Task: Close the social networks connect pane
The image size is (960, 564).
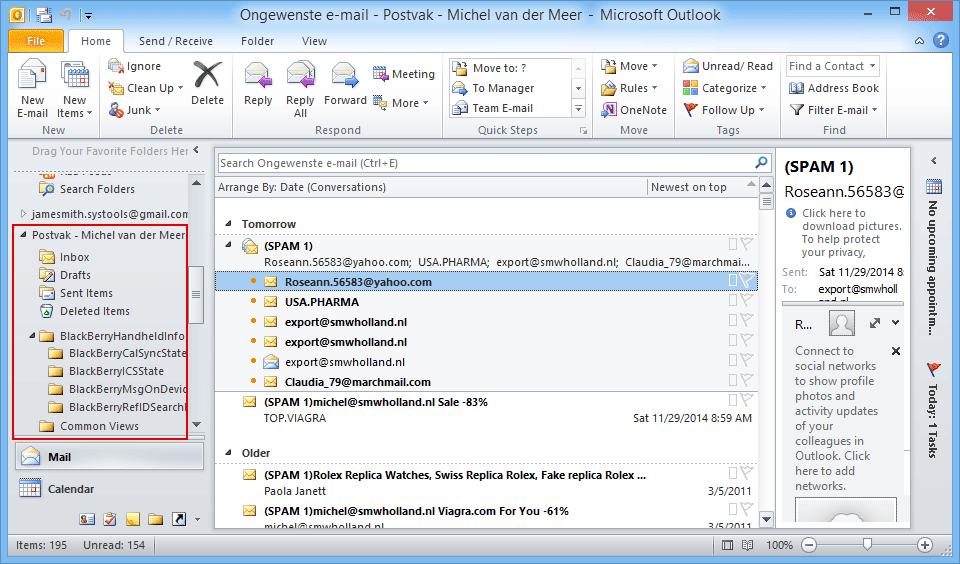Action: click(896, 351)
